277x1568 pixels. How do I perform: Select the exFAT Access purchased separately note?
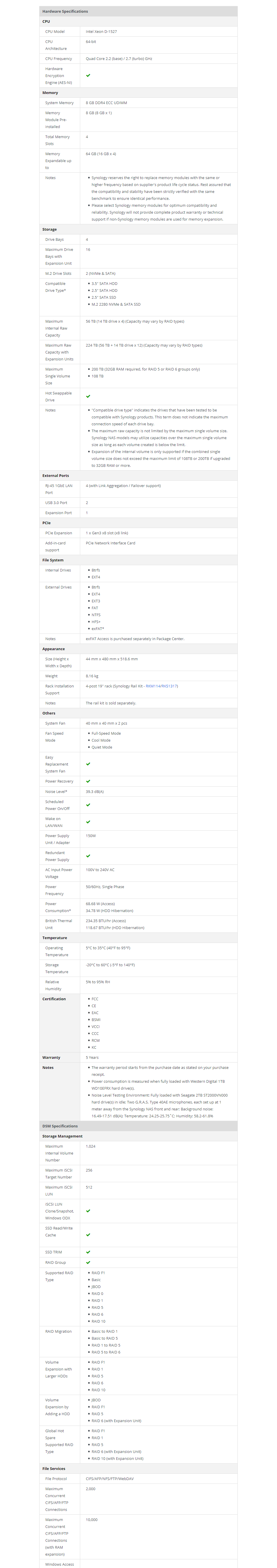[x=135, y=639]
